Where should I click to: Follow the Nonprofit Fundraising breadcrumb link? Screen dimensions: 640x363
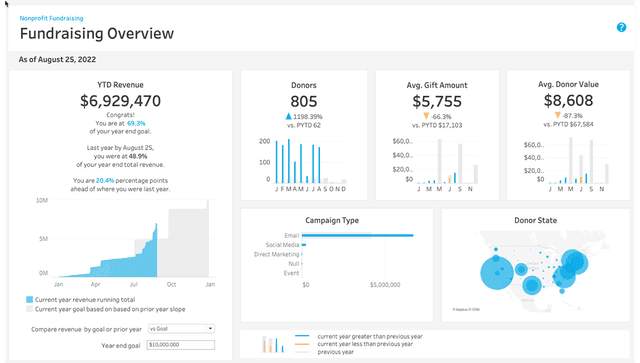coord(51,18)
